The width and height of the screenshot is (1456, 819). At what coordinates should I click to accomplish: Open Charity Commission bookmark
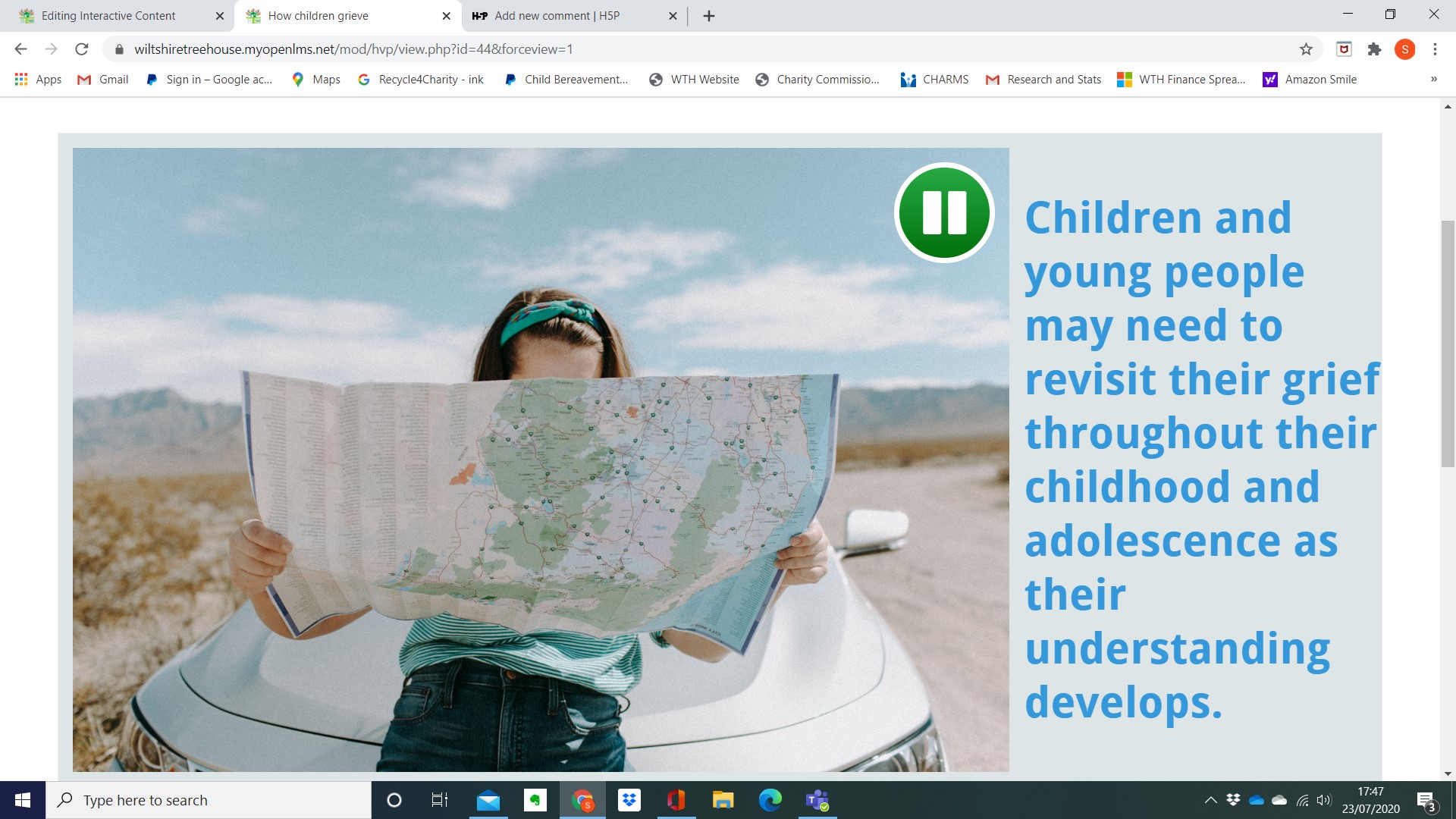(817, 80)
